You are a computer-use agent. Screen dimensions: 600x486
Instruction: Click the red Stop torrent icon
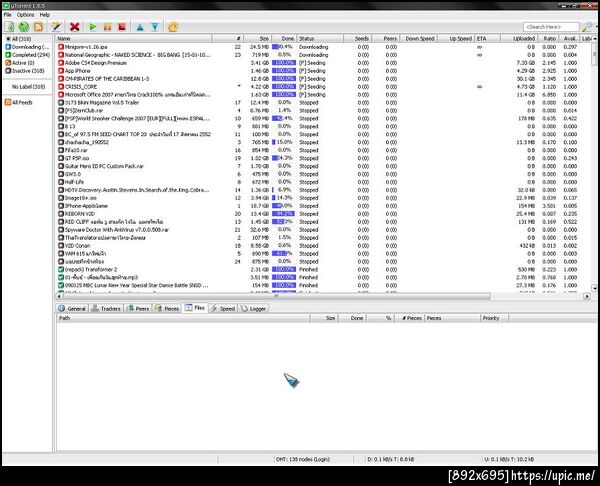[122, 27]
